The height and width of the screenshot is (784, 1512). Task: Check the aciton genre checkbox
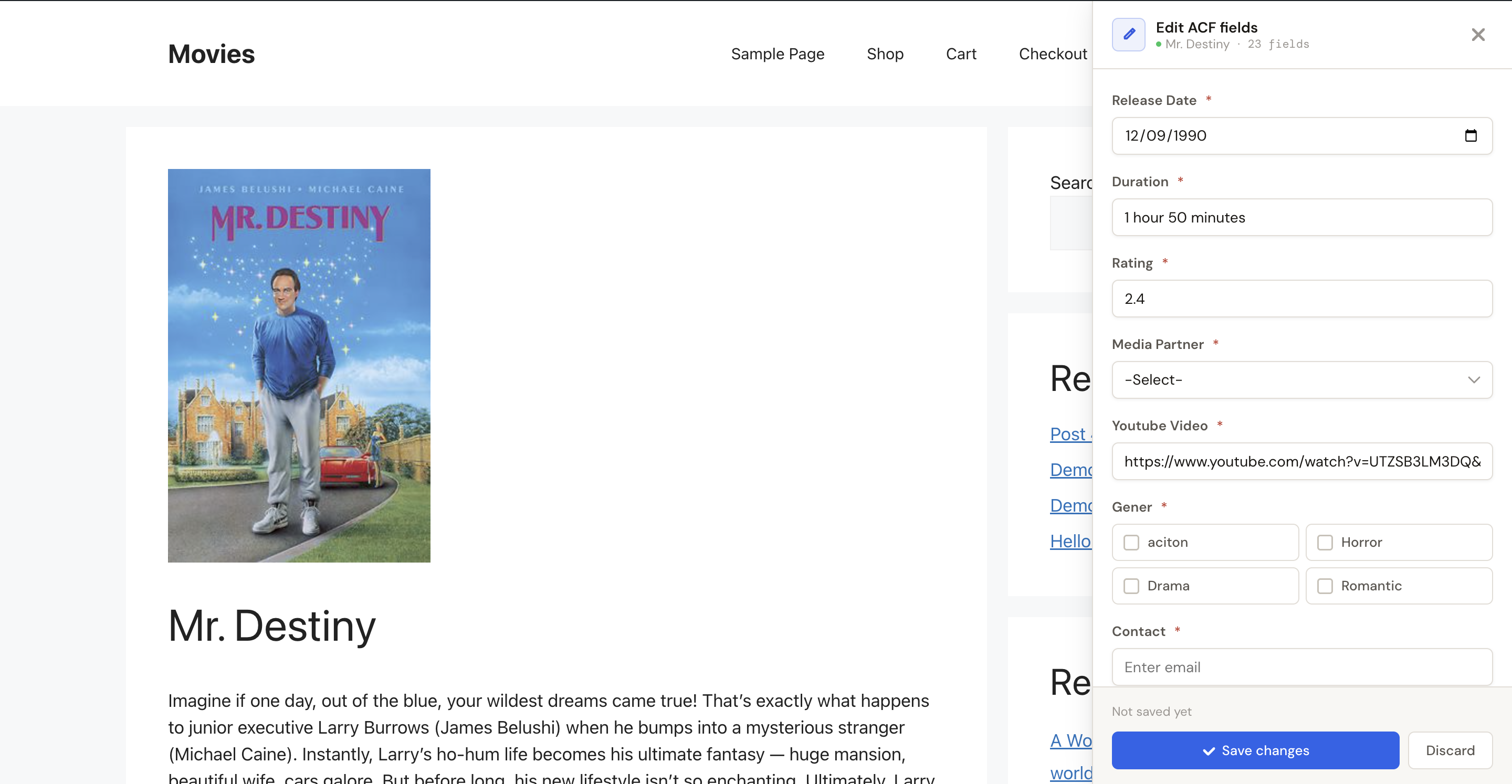tap(1131, 542)
